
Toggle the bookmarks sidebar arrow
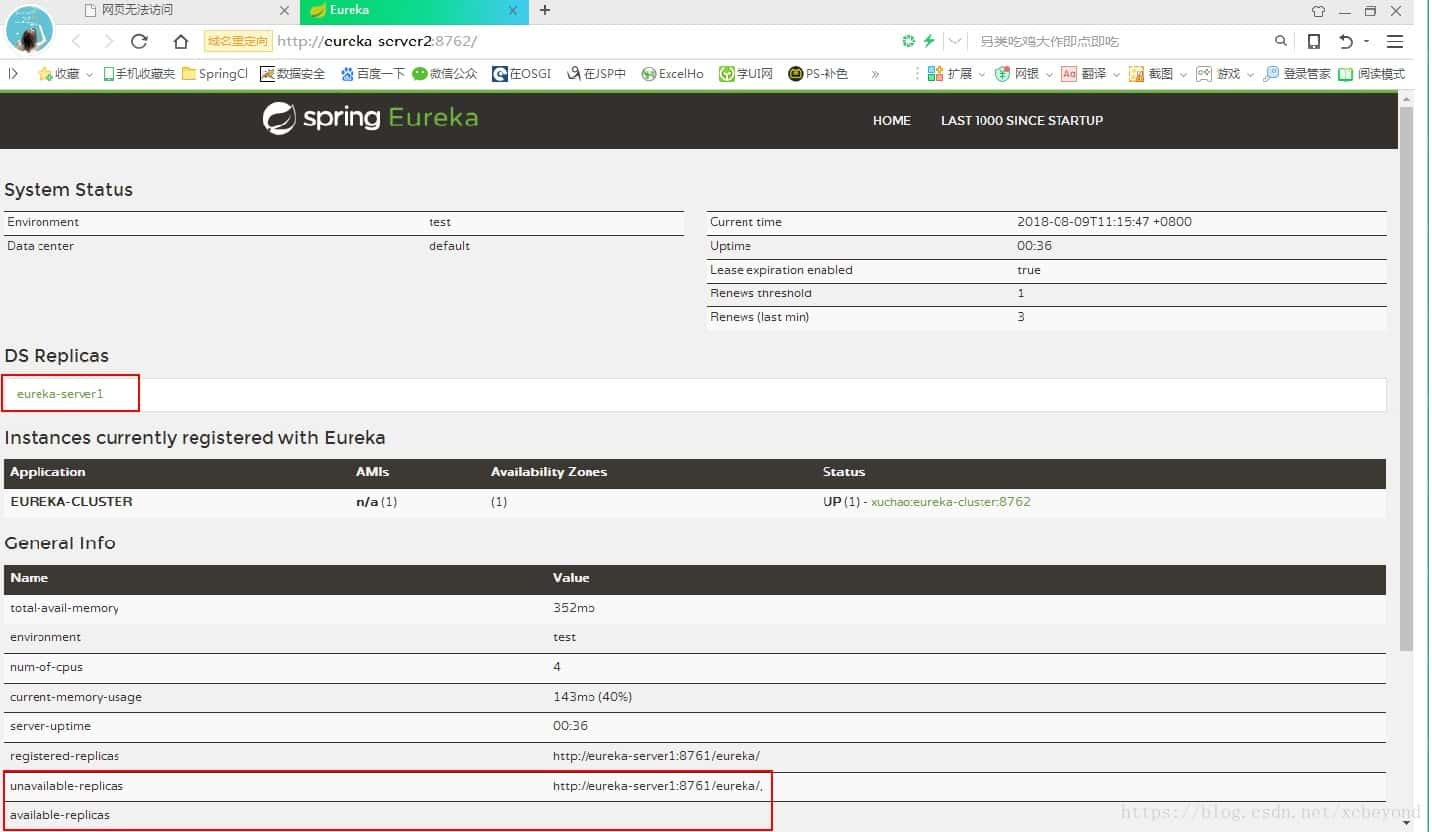coord(13,73)
